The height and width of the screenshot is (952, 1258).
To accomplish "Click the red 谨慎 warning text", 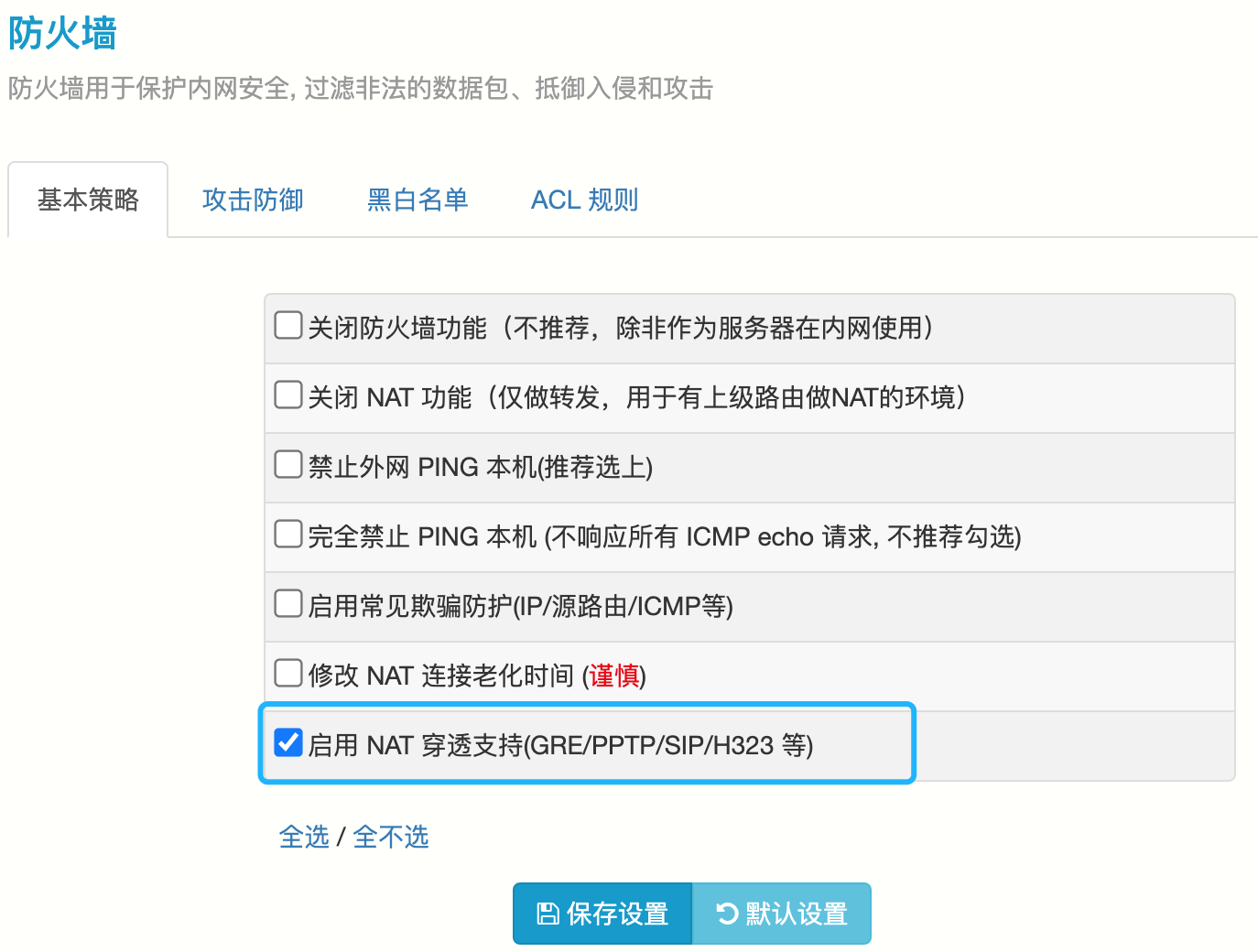I will pyautogui.click(x=614, y=676).
